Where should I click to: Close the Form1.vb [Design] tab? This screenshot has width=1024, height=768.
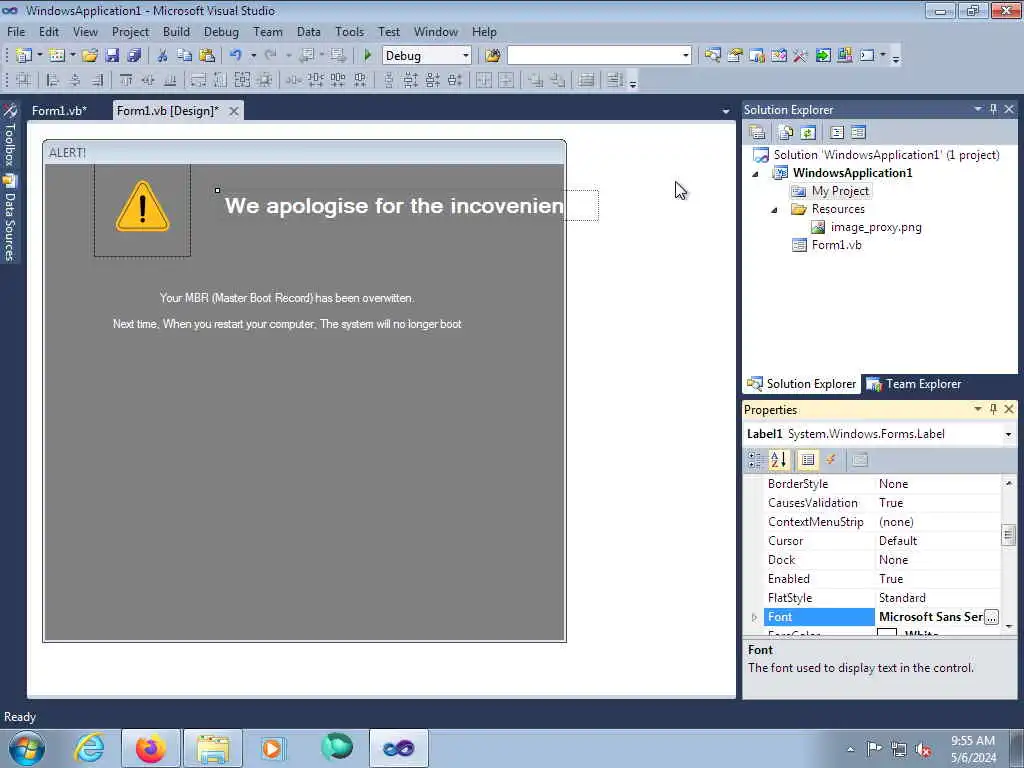(x=233, y=111)
